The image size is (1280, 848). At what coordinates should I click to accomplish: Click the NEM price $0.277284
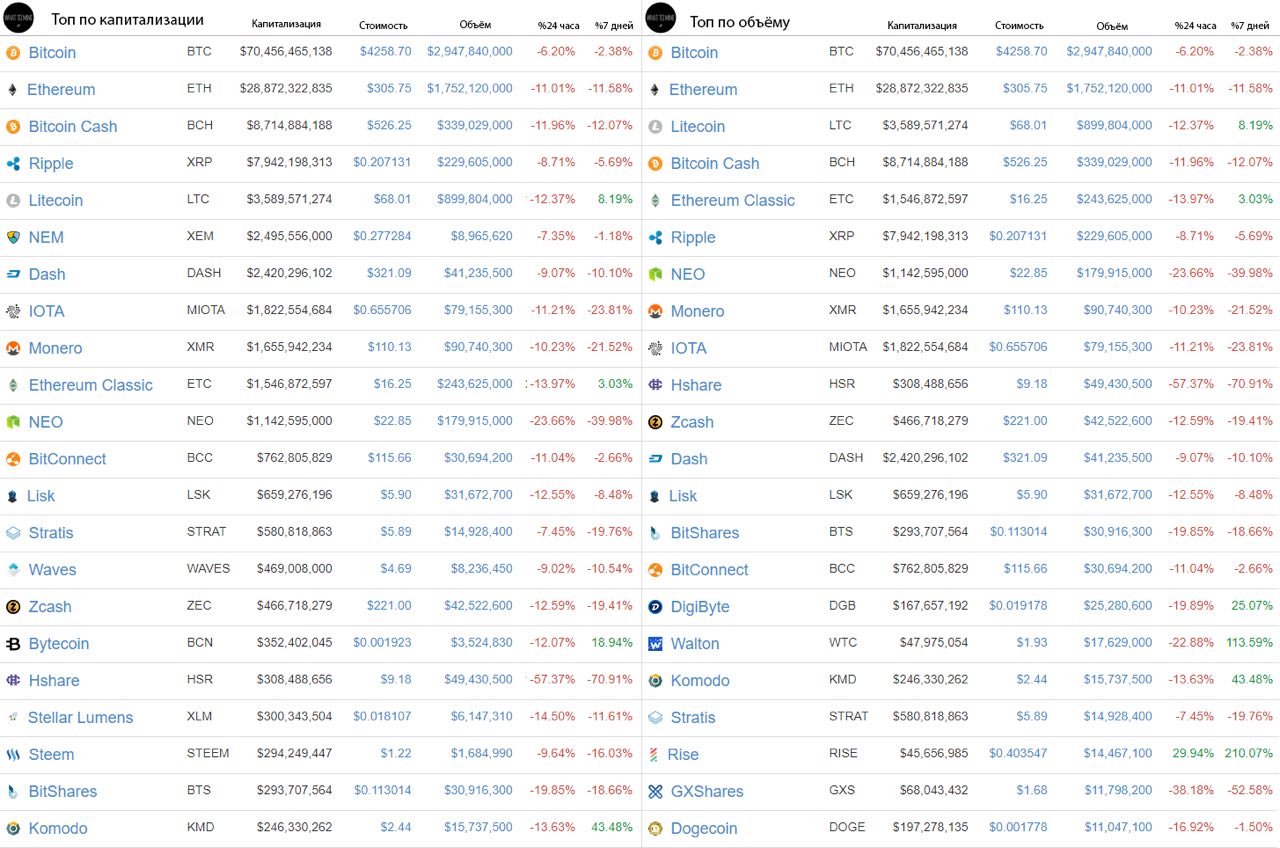pos(382,236)
